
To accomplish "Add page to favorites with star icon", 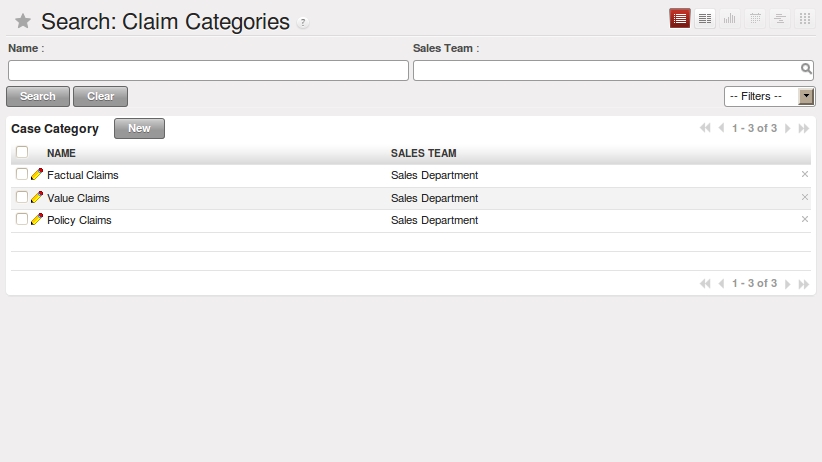I will pos(23,21).
